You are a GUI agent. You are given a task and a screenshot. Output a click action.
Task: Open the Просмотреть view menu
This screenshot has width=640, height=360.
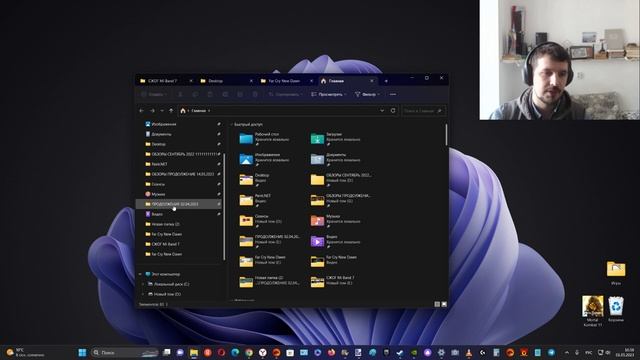click(x=329, y=94)
